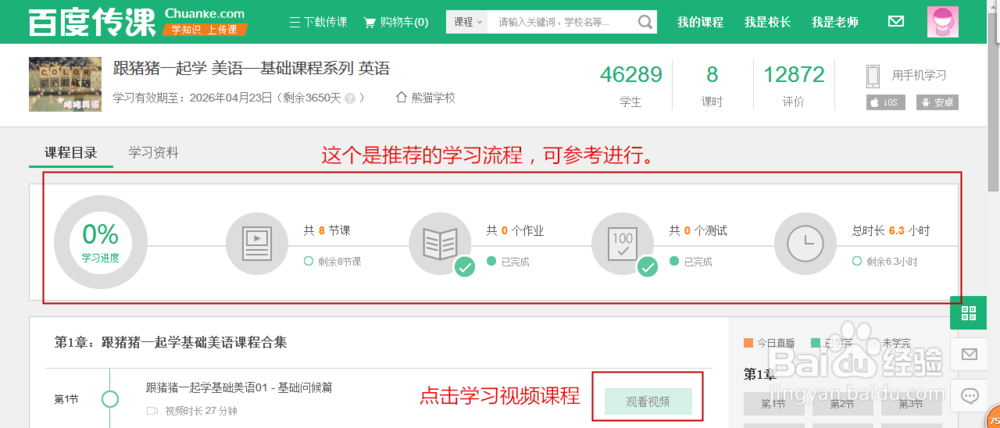Viewport: 1000px width, 428px height.
Task: Click the 视频时长 27 分钟 text
Action: tap(200, 411)
